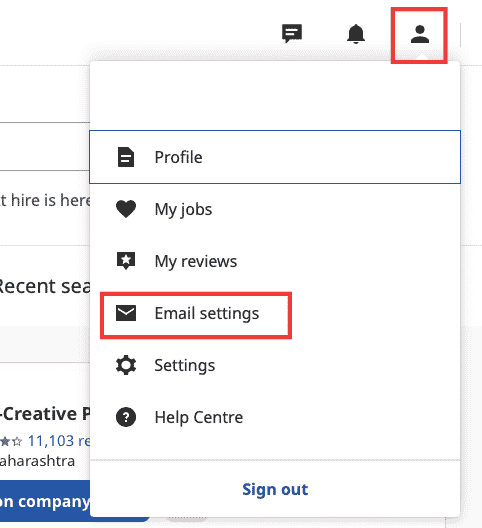Click the star icon beside My reviews
Screen dimensions: 482x528
tap(126, 261)
